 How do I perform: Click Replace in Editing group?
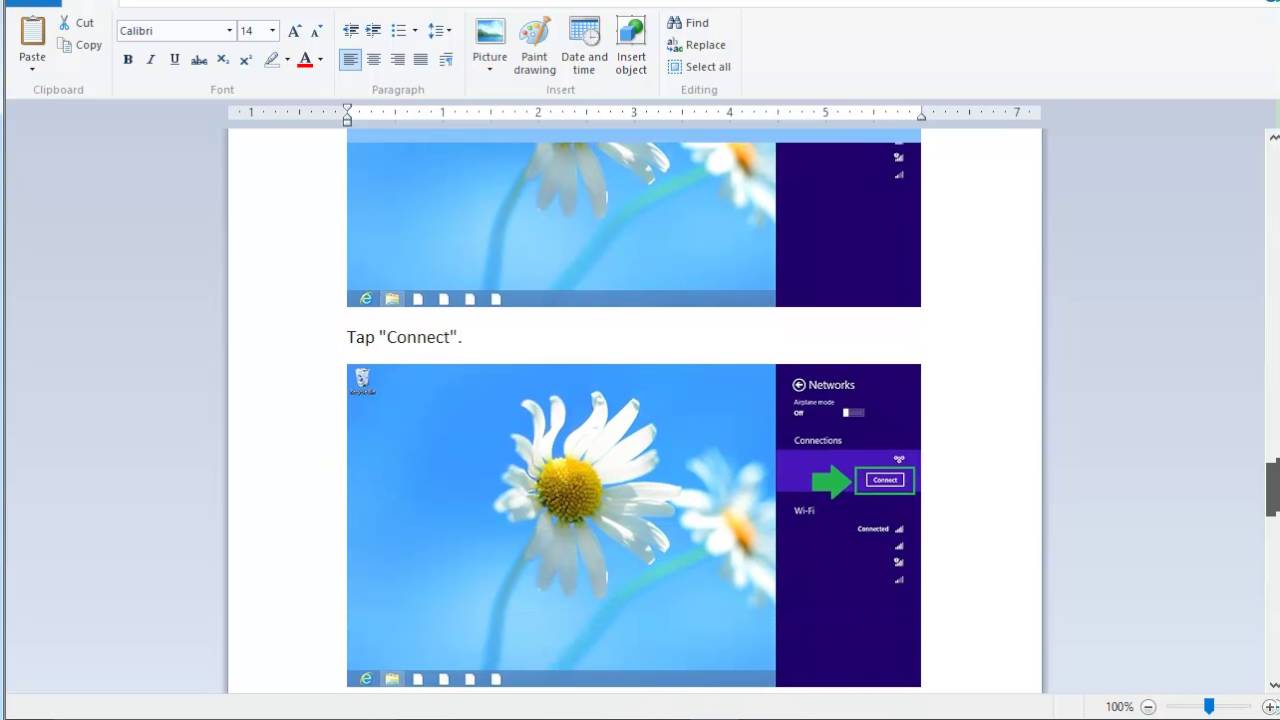coord(696,45)
